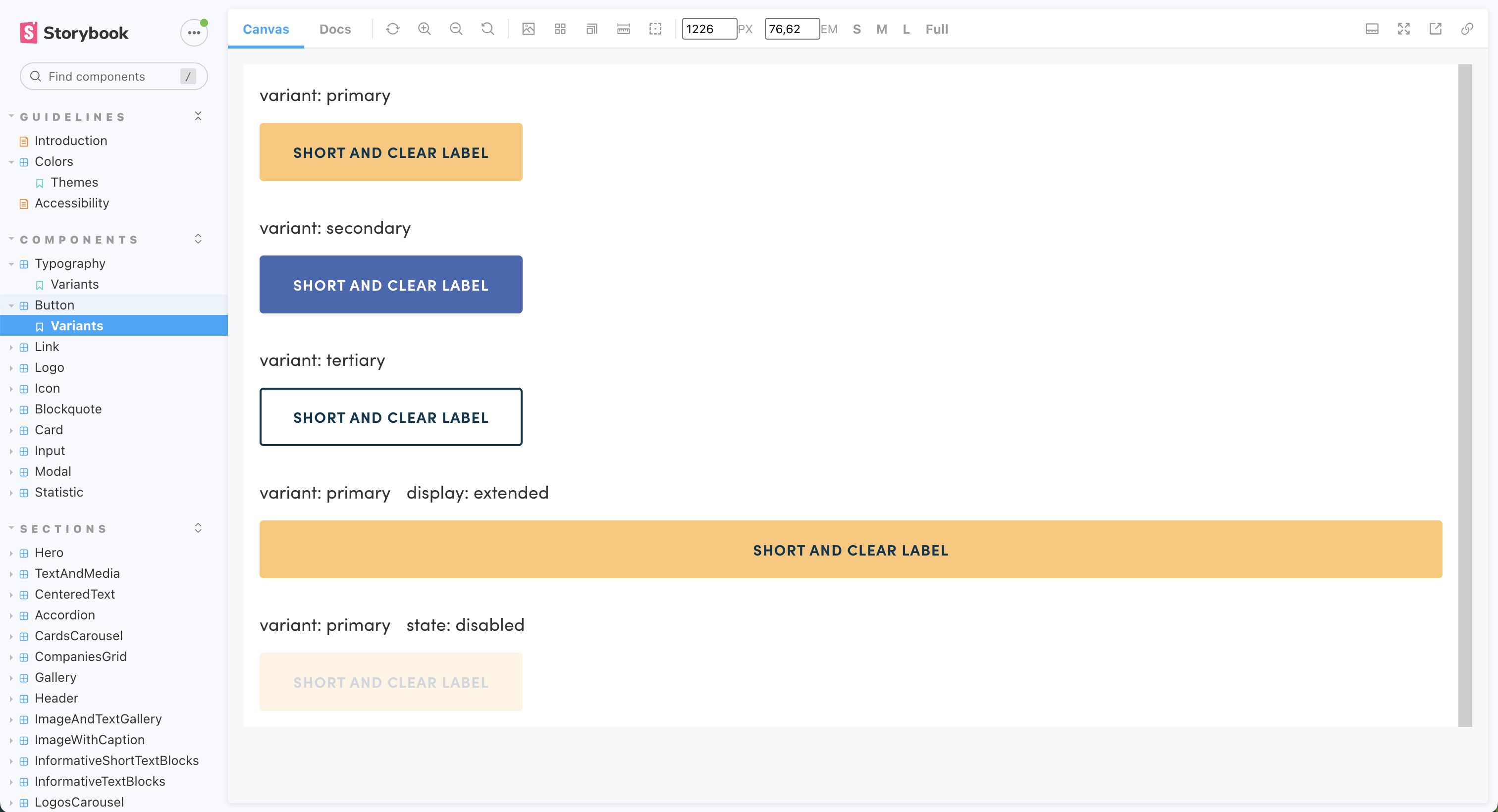Screen dimensions: 1498x812
Task: Open the CardsCarousel section
Action: [78, 636]
